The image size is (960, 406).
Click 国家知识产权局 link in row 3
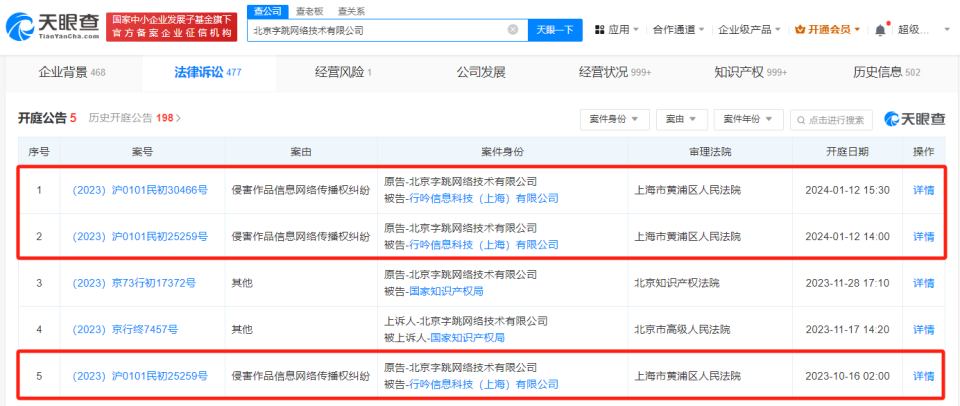[x=446, y=291]
